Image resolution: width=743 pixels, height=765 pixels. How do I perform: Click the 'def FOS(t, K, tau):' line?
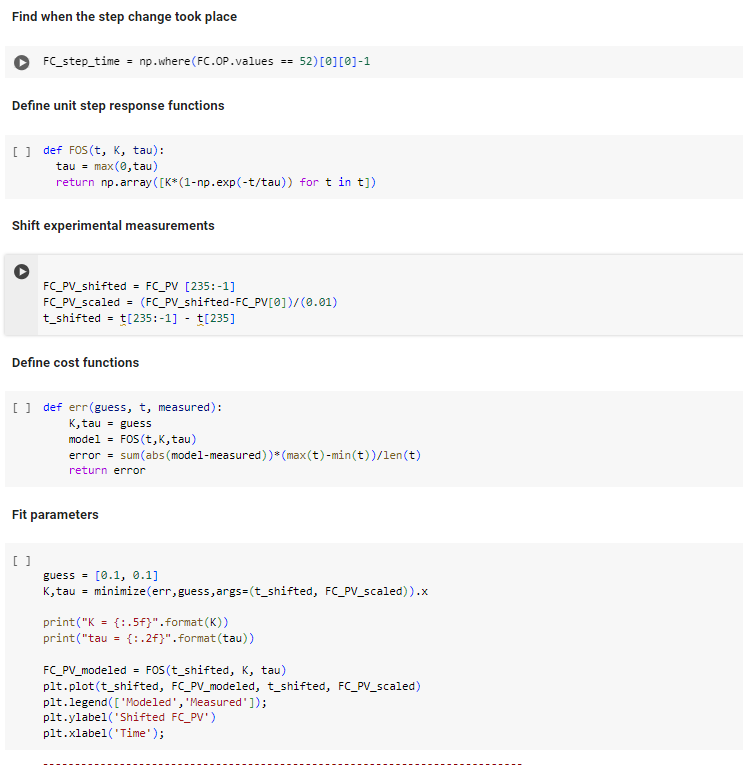[x=103, y=150]
